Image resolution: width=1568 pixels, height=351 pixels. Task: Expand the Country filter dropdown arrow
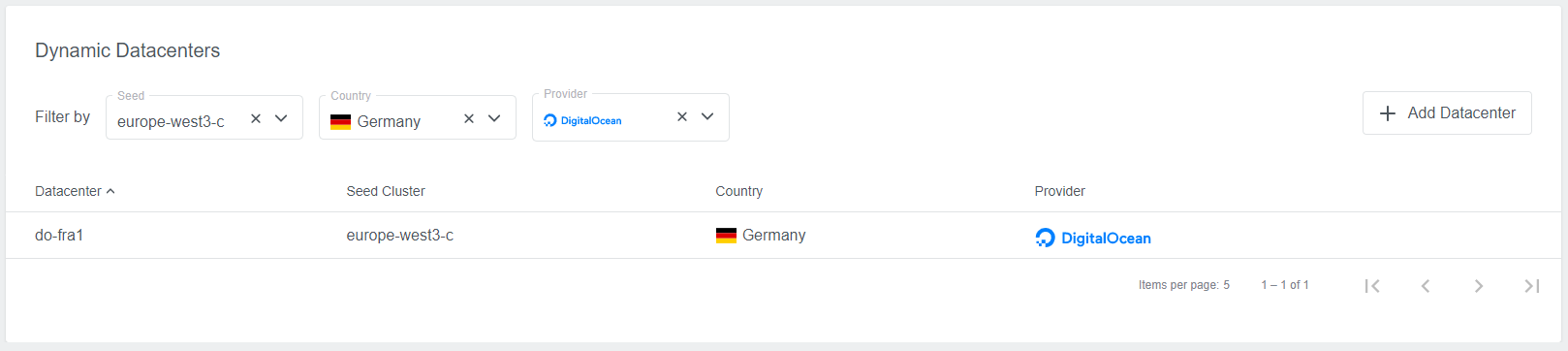494,118
